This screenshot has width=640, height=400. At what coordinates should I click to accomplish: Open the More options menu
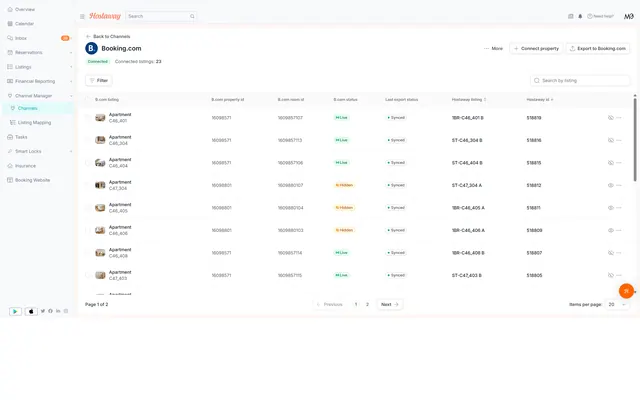tap(493, 49)
